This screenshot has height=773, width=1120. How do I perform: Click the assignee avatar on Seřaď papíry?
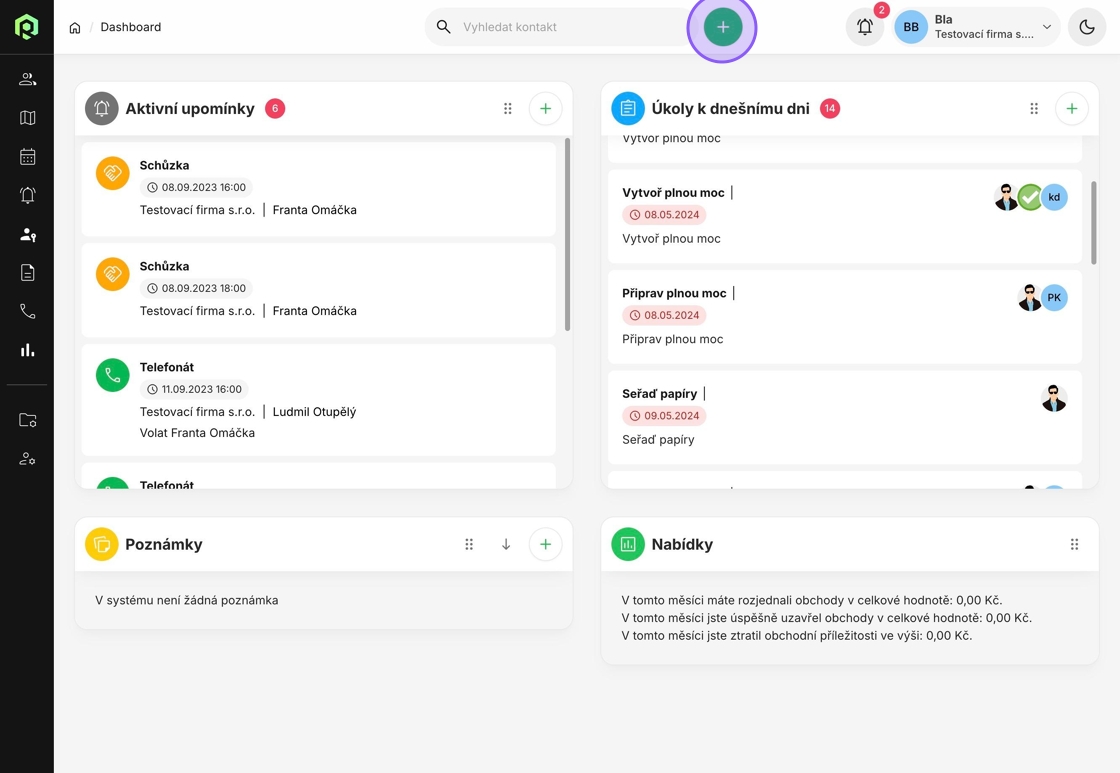1054,399
